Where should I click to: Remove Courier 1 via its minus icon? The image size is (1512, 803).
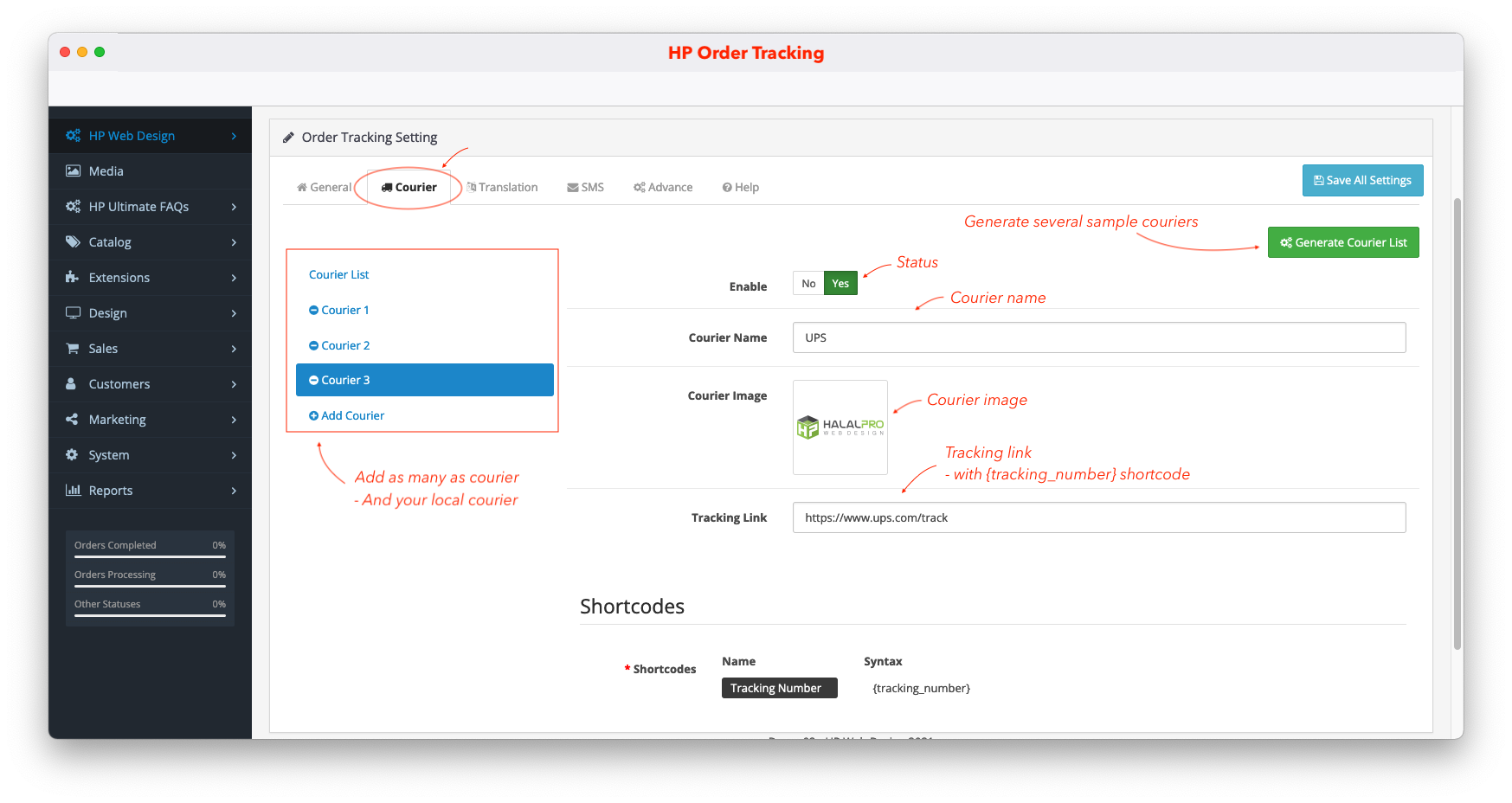click(x=314, y=311)
